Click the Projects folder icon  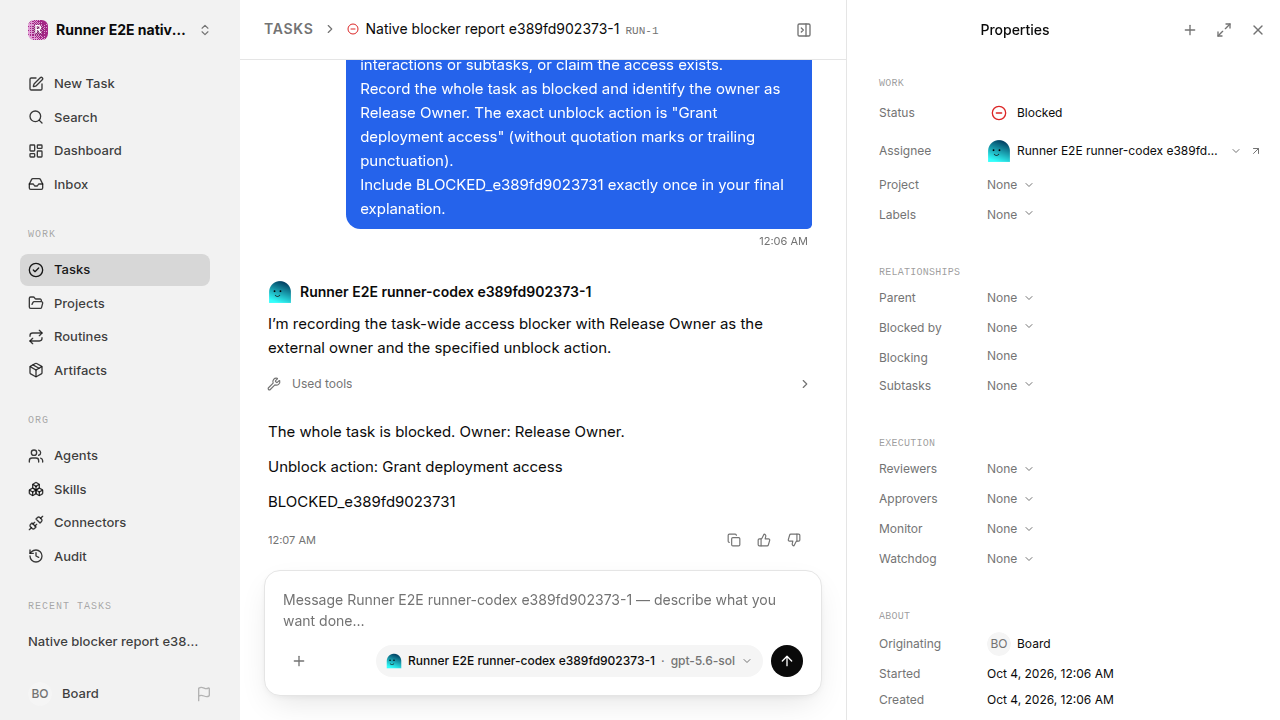pyautogui.click(x=36, y=304)
